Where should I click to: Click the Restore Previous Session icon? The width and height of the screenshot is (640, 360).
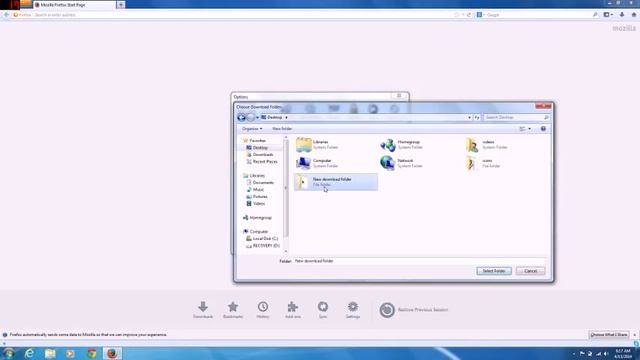[387, 310]
